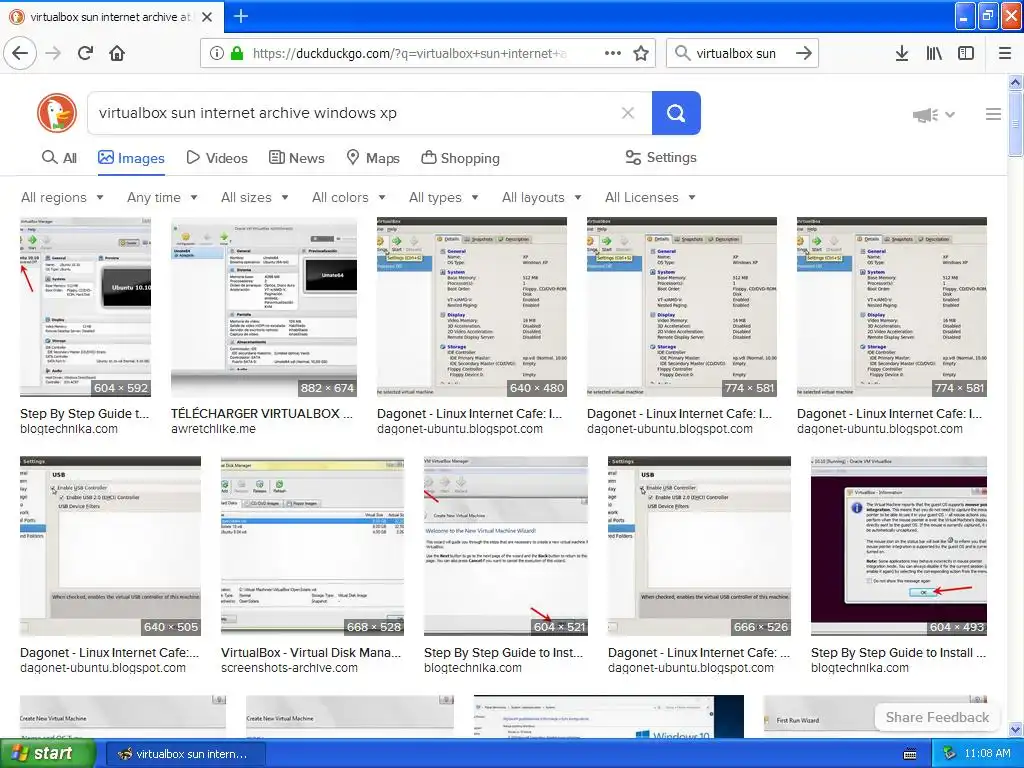Open Firefox hamburger menu
The height and width of the screenshot is (768, 1024).
point(1005,53)
